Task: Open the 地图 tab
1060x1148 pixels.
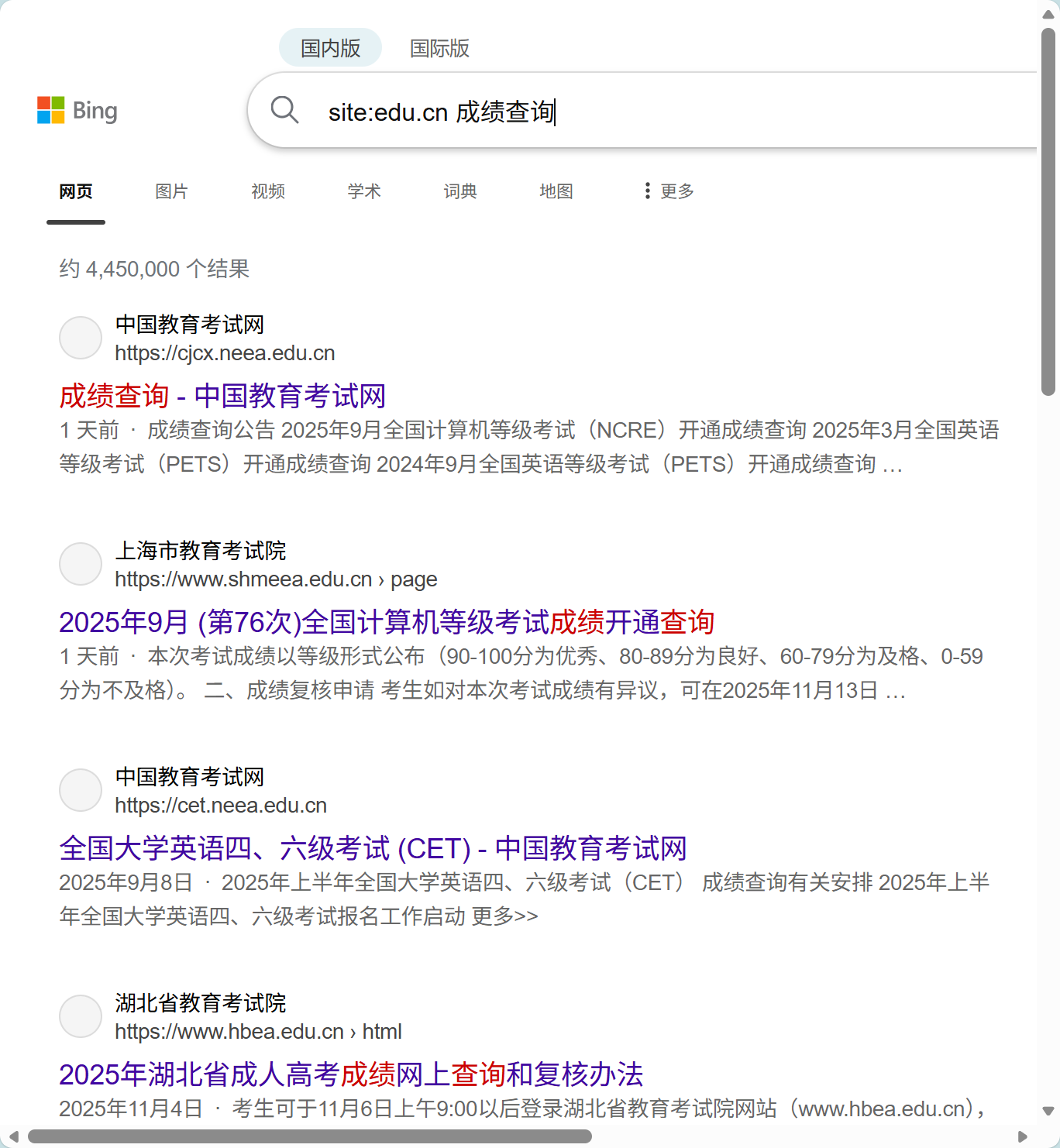Action: pos(556,191)
